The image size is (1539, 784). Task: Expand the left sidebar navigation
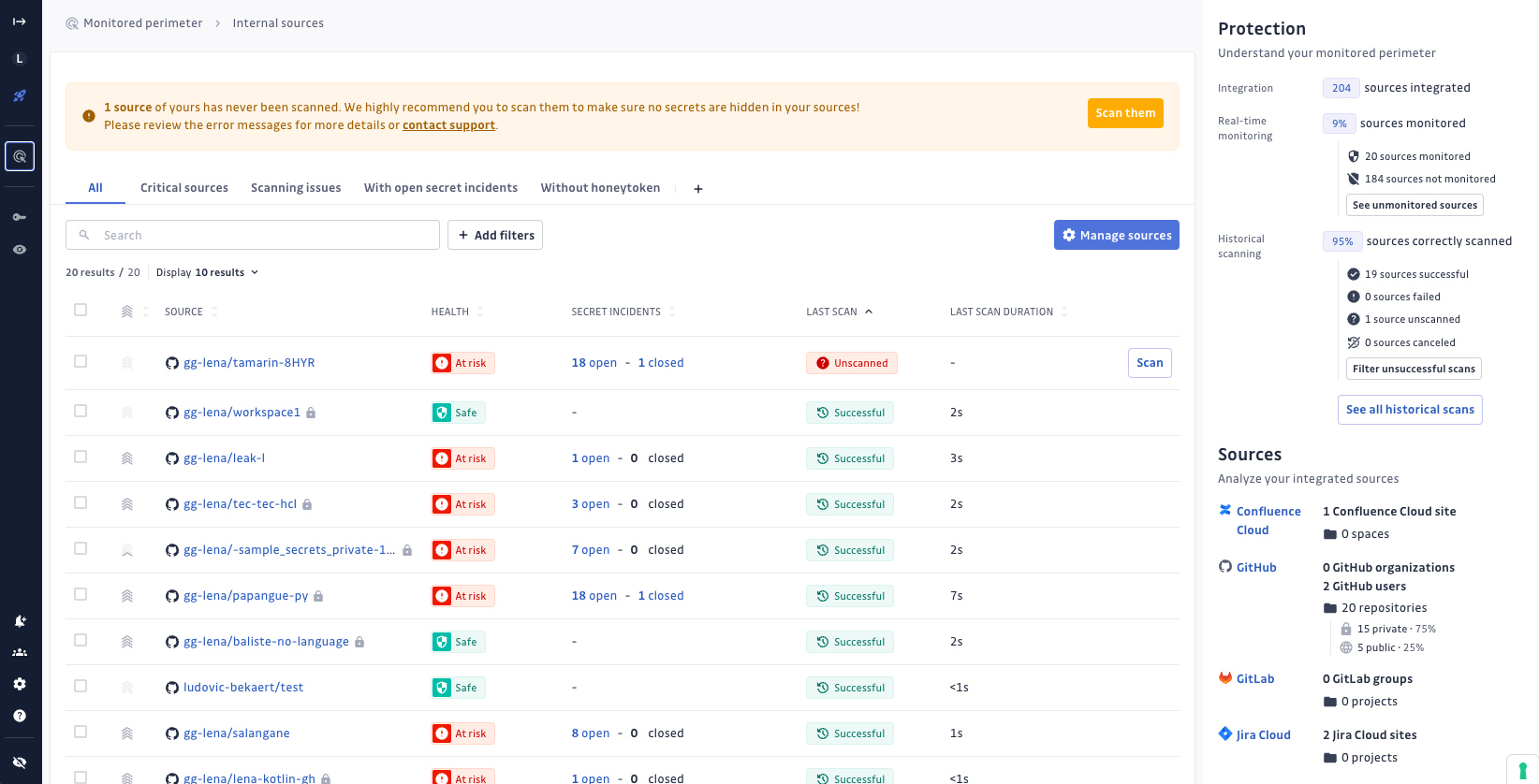(19, 22)
